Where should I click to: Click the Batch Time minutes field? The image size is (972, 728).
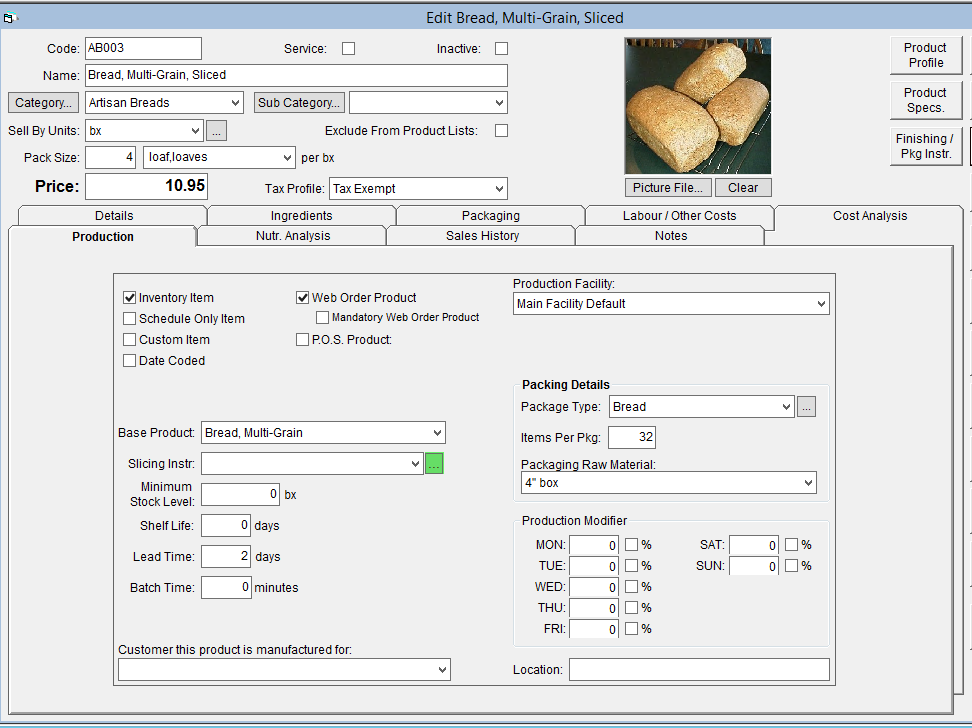[x=226, y=587]
